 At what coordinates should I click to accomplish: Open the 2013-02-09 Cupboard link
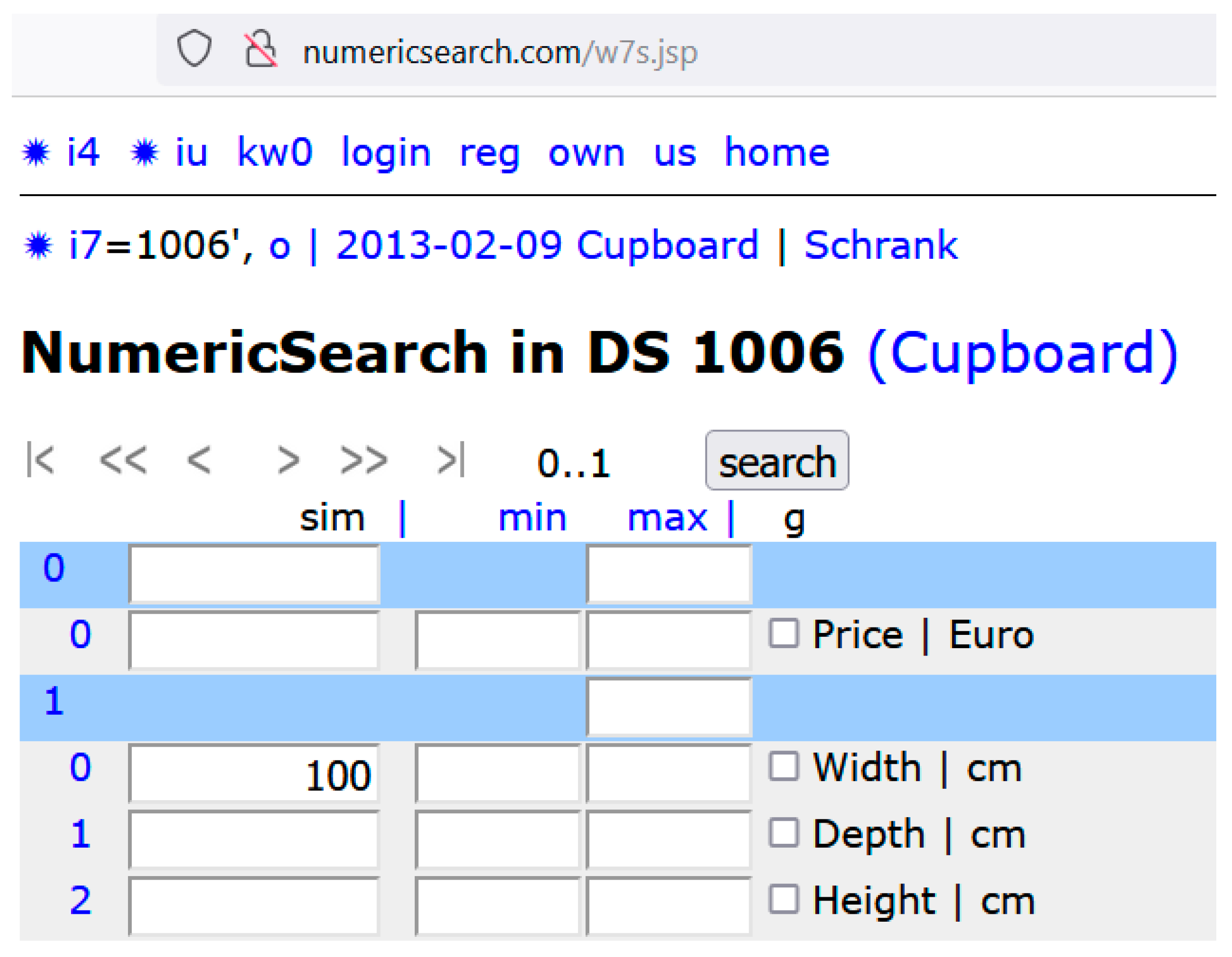click(547, 246)
